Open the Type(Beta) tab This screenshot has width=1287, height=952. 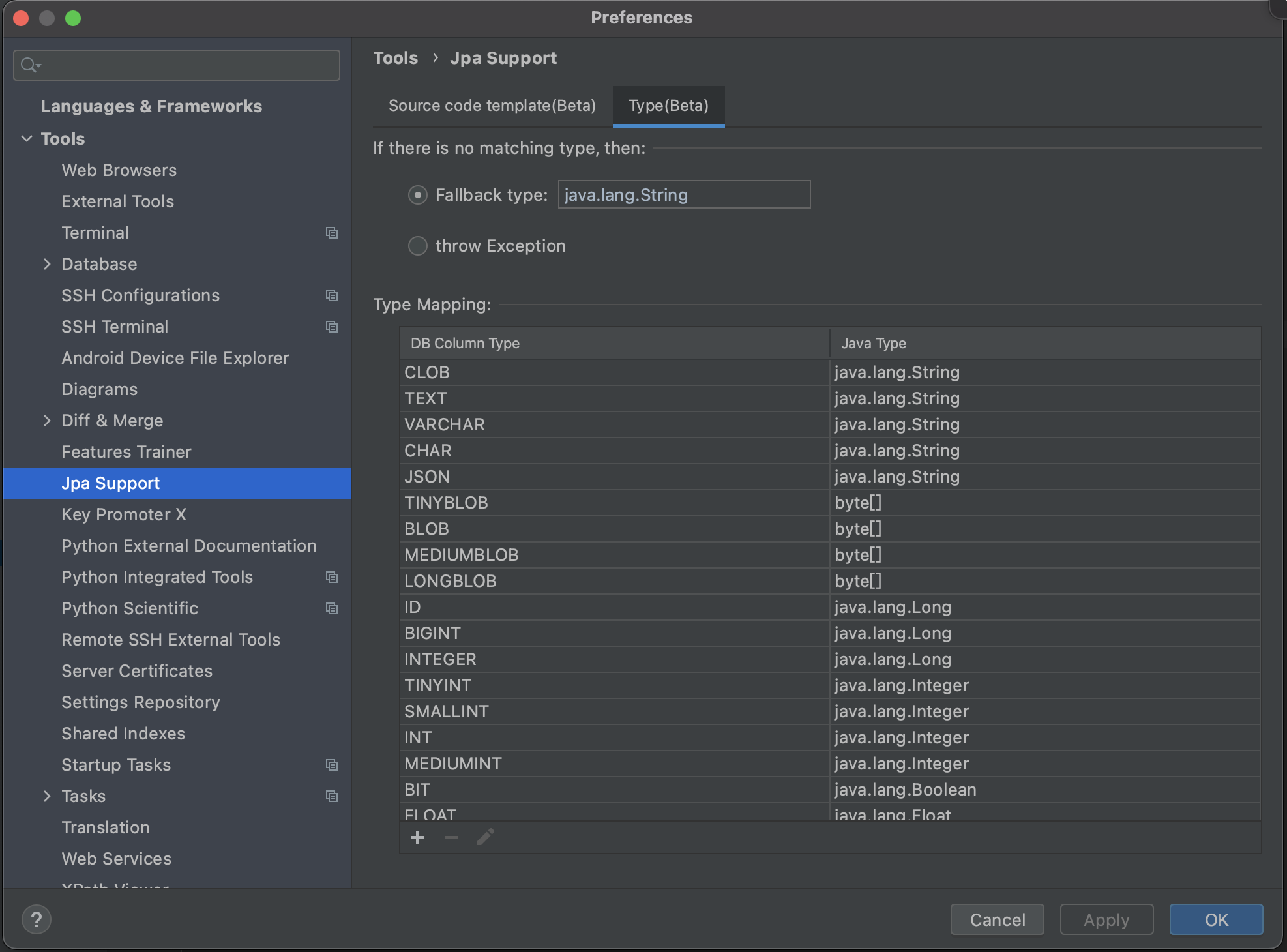pos(668,106)
